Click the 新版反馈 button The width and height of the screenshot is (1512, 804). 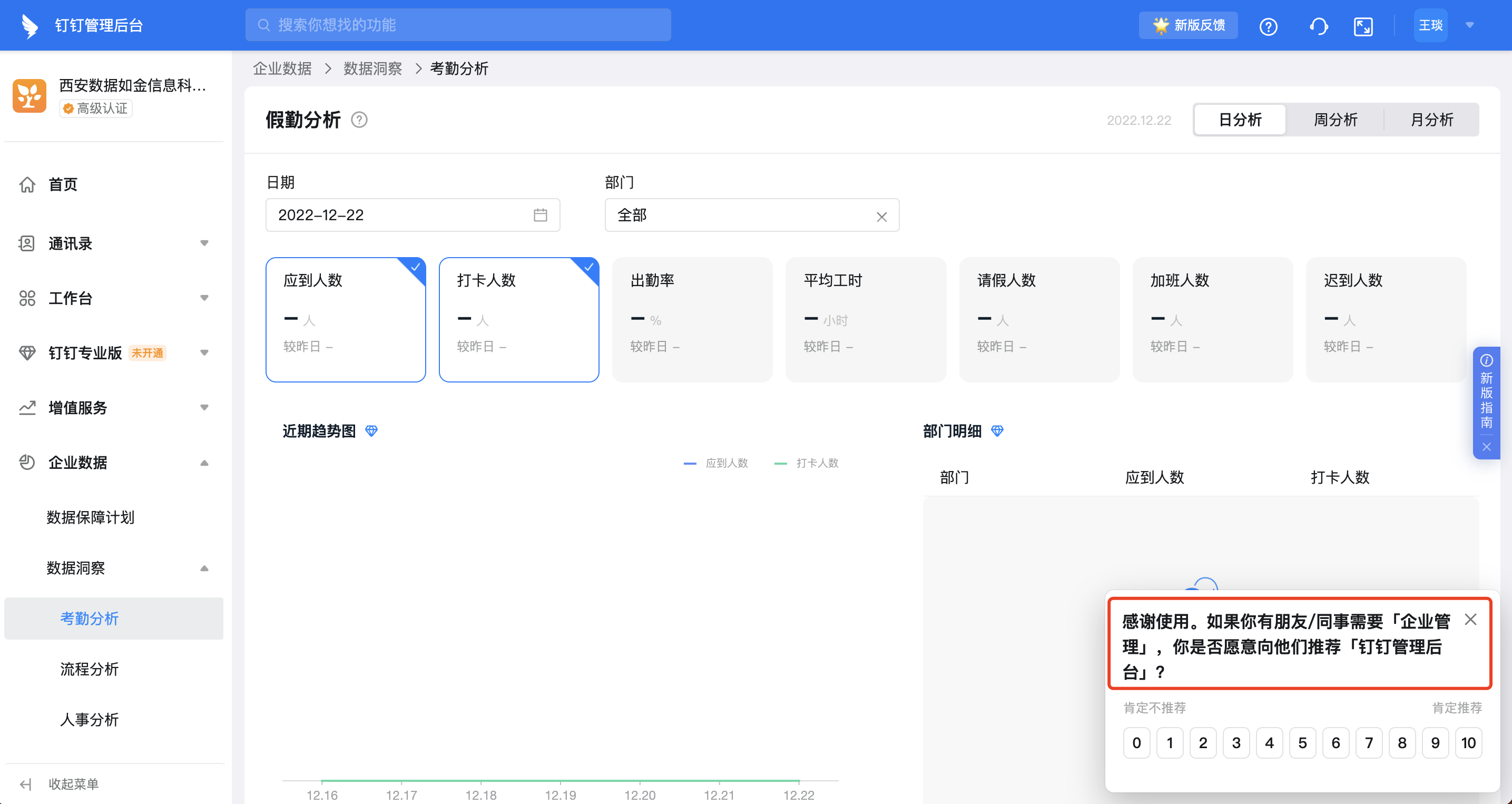pos(1189,25)
